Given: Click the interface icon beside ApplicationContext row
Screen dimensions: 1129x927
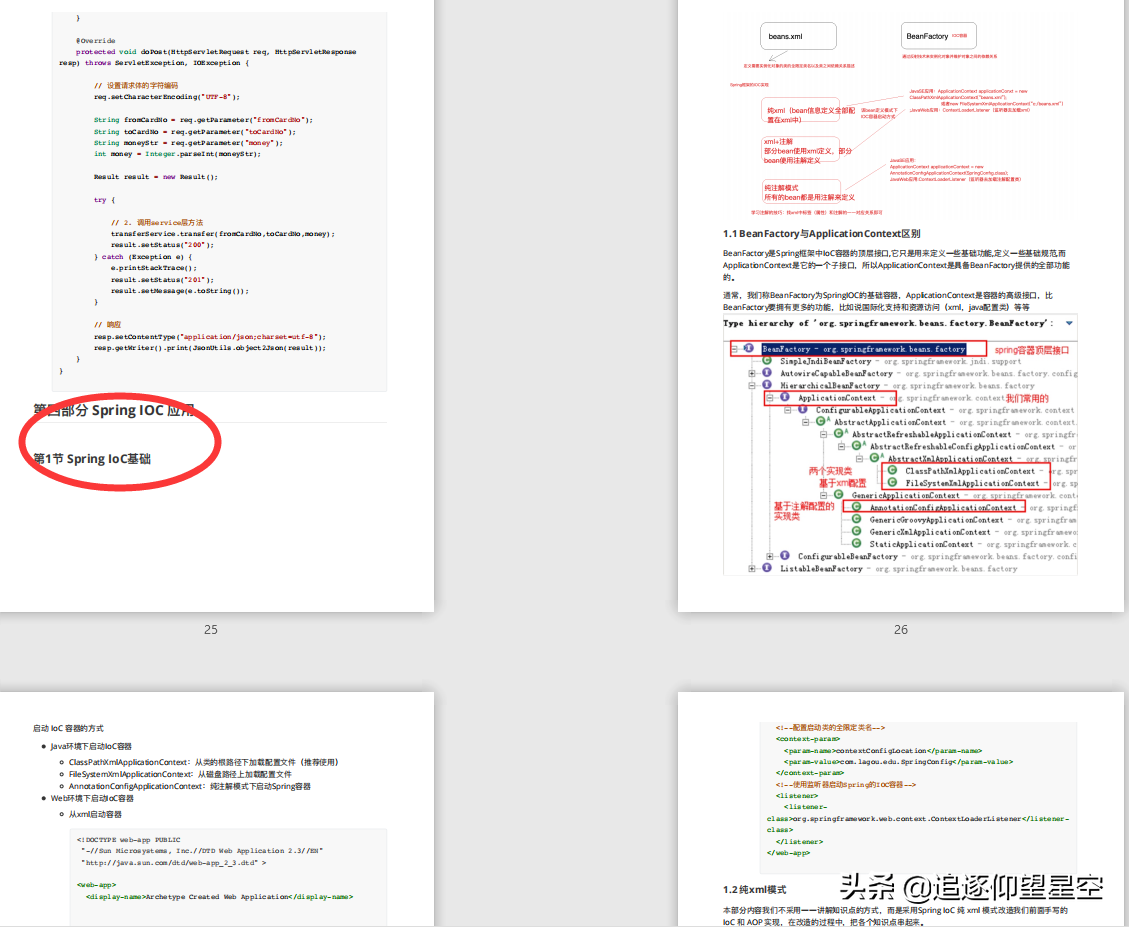Looking at the screenshot, I should tap(785, 397).
